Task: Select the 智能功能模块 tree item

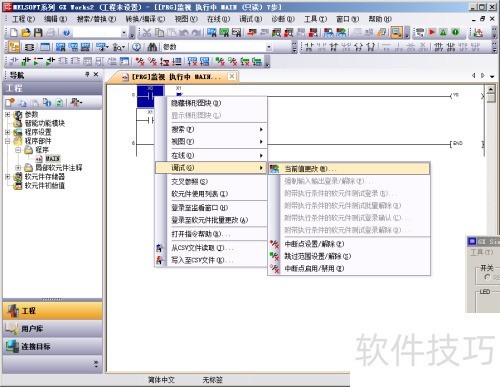Action: 45,123
